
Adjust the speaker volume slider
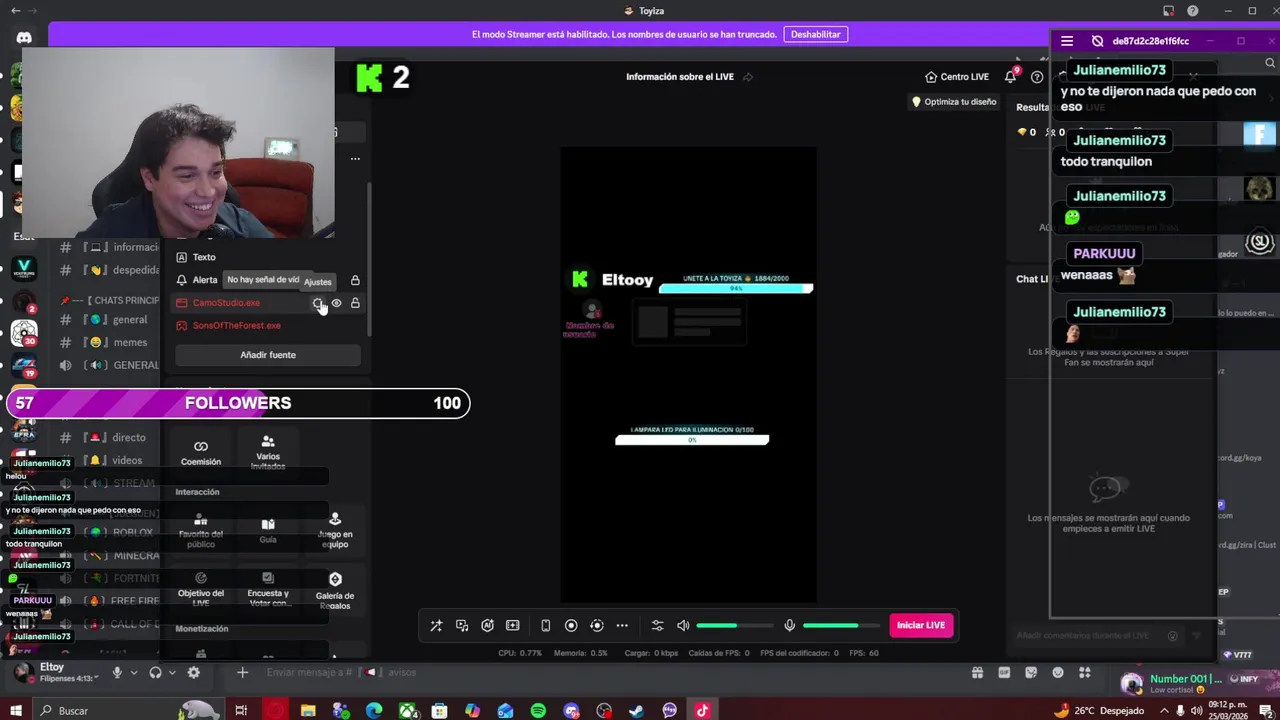click(734, 626)
